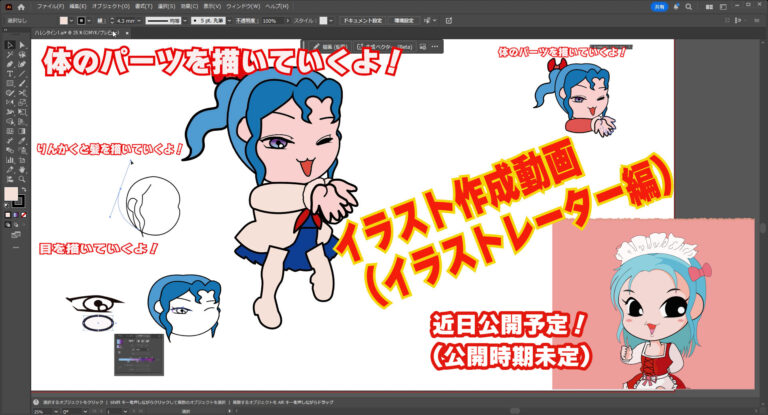Click the 不透明度 opacity link

tap(246, 21)
